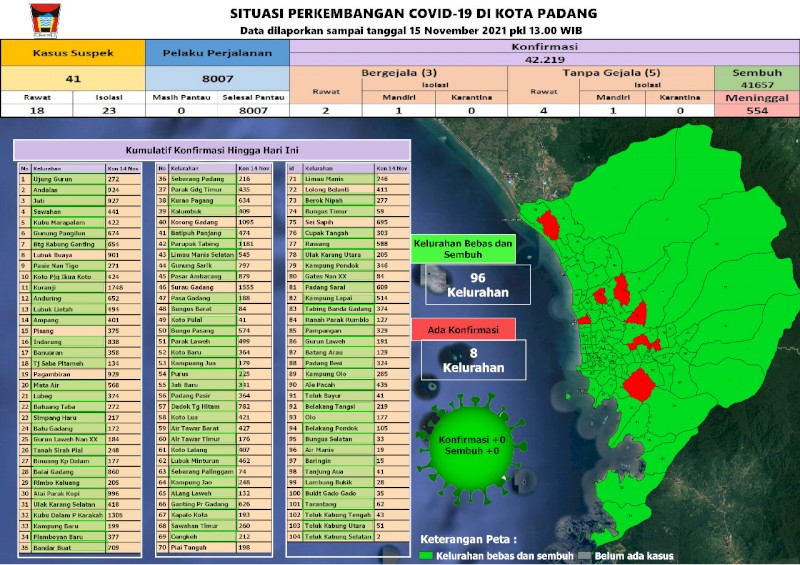Select the 'Korong Gadang' row showing 1095

coord(214,222)
